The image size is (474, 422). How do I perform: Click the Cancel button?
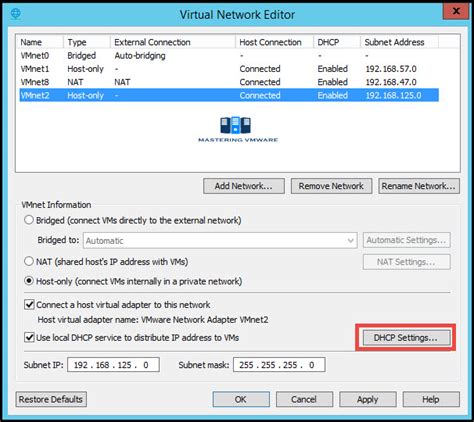(304, 399)
